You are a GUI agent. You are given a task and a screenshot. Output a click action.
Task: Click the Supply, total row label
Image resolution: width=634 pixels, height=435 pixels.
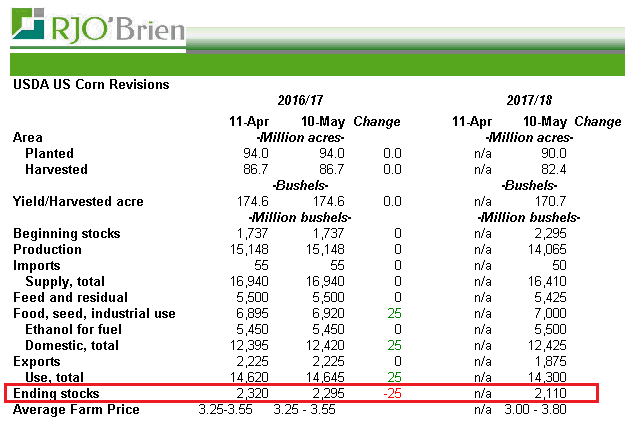click(x=65, y=281)
